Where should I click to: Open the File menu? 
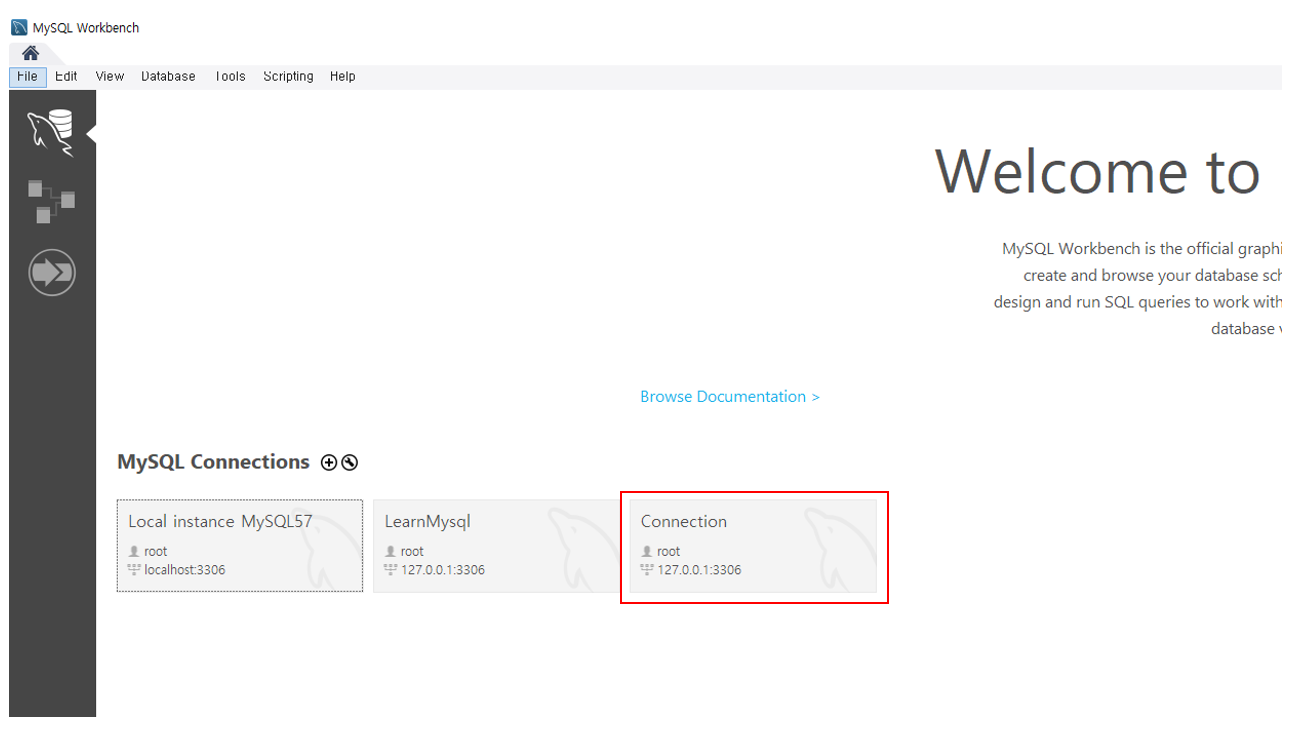pos(28,76)
